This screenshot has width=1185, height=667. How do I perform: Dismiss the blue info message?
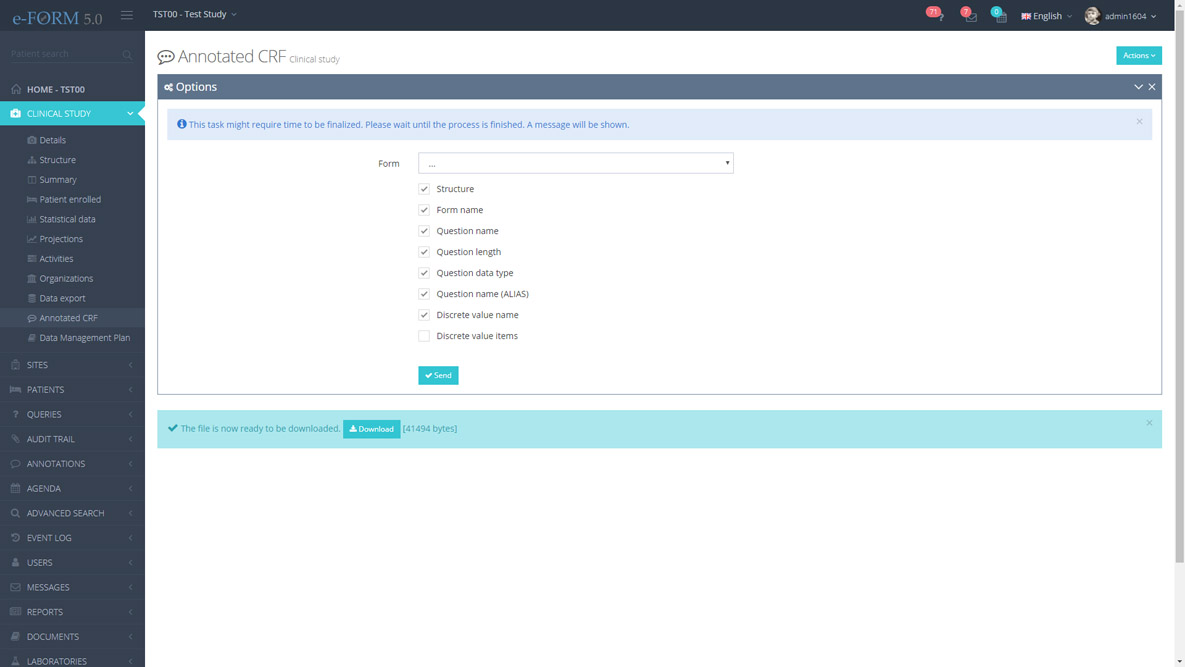tap(1139, 122)
